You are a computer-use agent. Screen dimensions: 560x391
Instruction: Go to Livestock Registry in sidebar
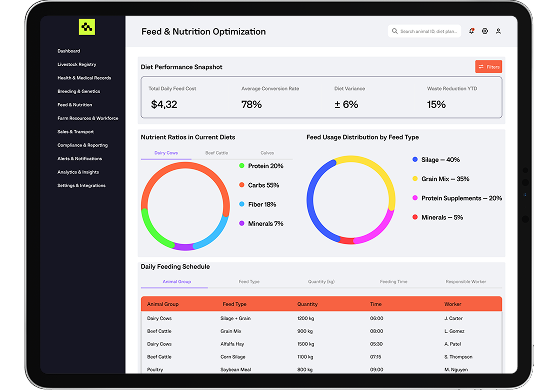tap(77, 64)
